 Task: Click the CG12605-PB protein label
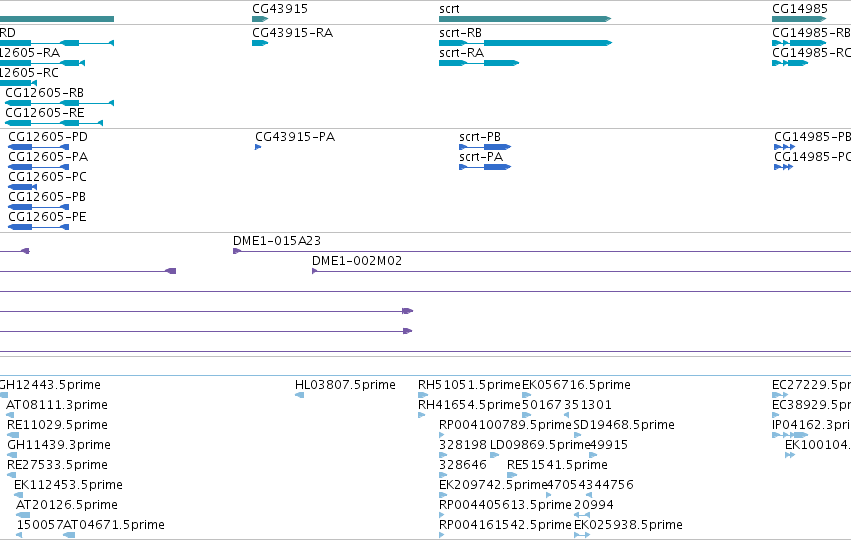pyautogui.click(x=47, y=197)
